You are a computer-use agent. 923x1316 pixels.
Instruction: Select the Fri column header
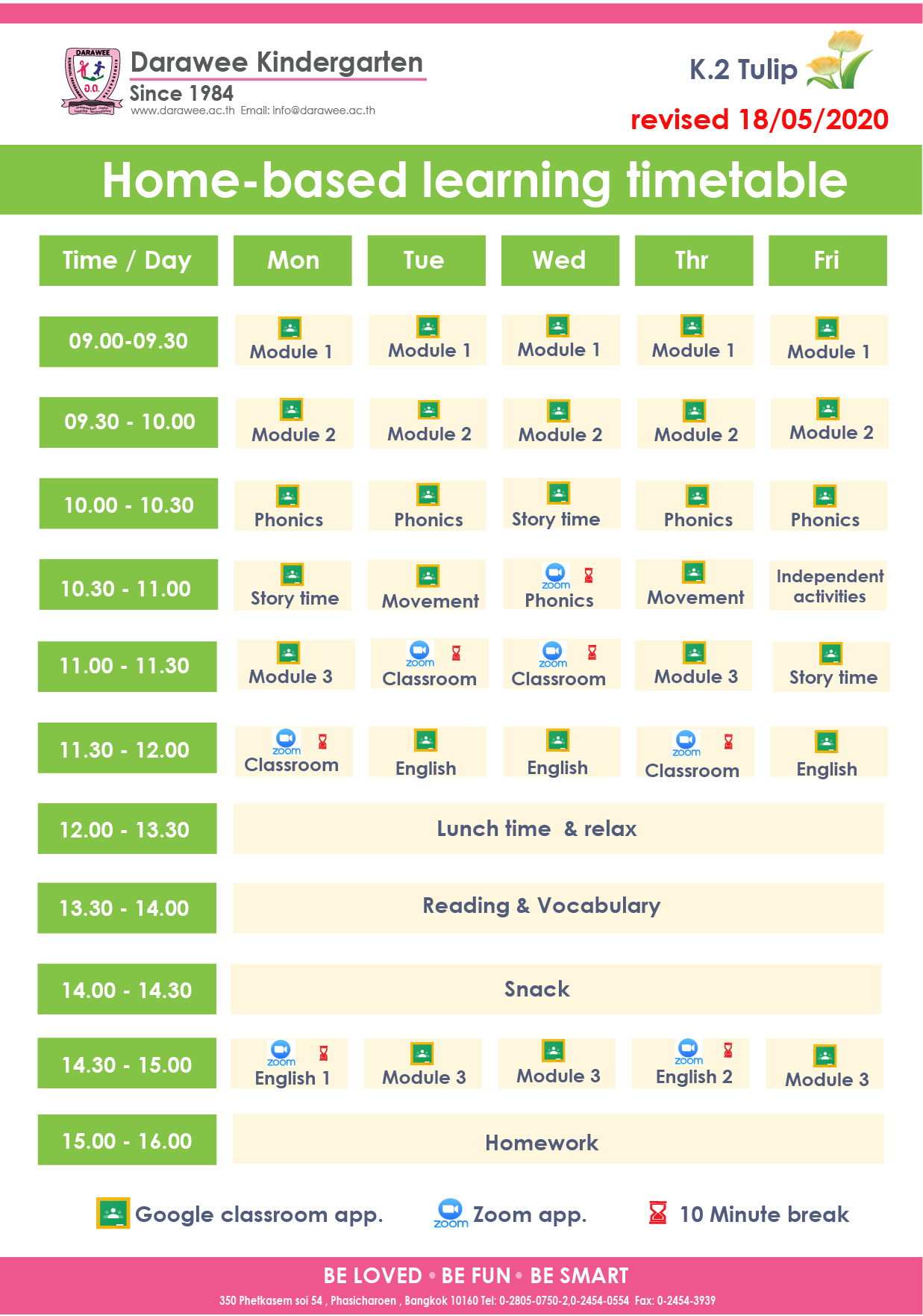tap(827, 261)
